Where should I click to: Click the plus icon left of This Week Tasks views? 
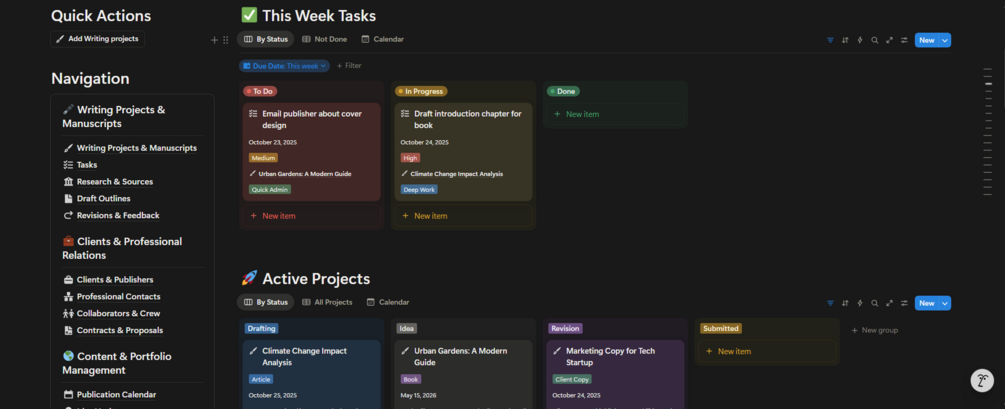214,40
